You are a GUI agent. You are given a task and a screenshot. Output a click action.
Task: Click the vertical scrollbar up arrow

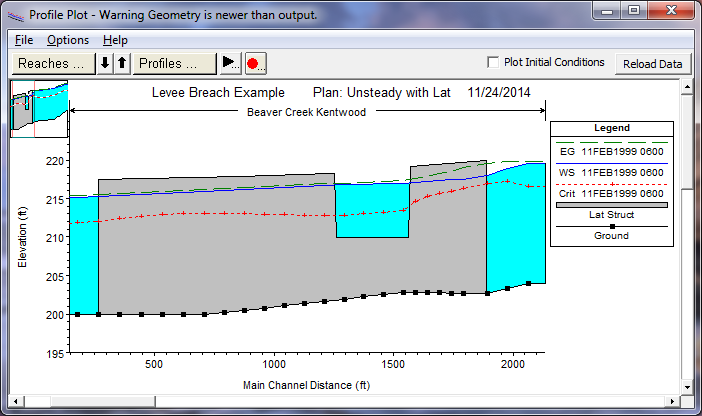(x=687, y=88)
